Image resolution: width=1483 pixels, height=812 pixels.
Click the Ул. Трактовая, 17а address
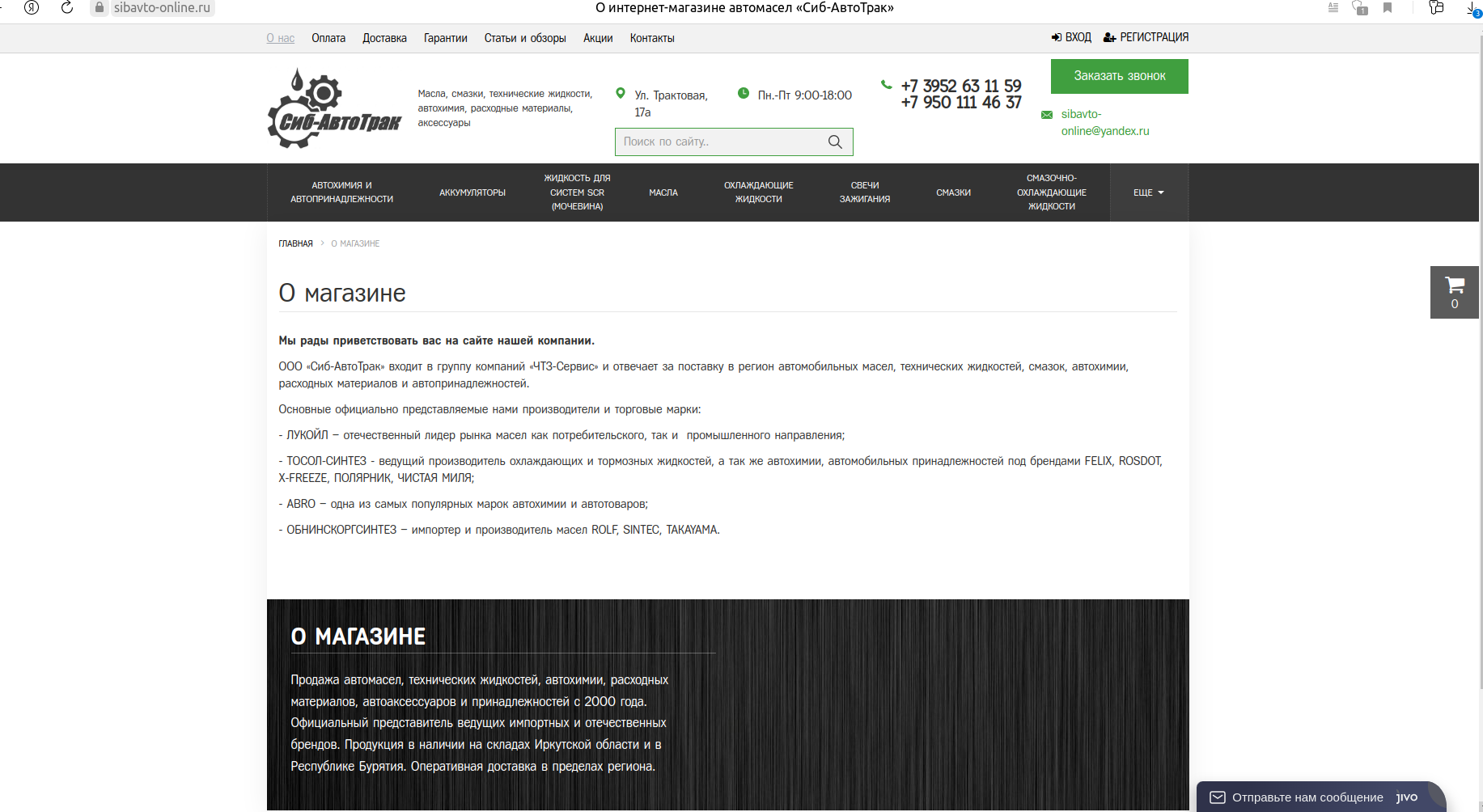tap(672, 104)
